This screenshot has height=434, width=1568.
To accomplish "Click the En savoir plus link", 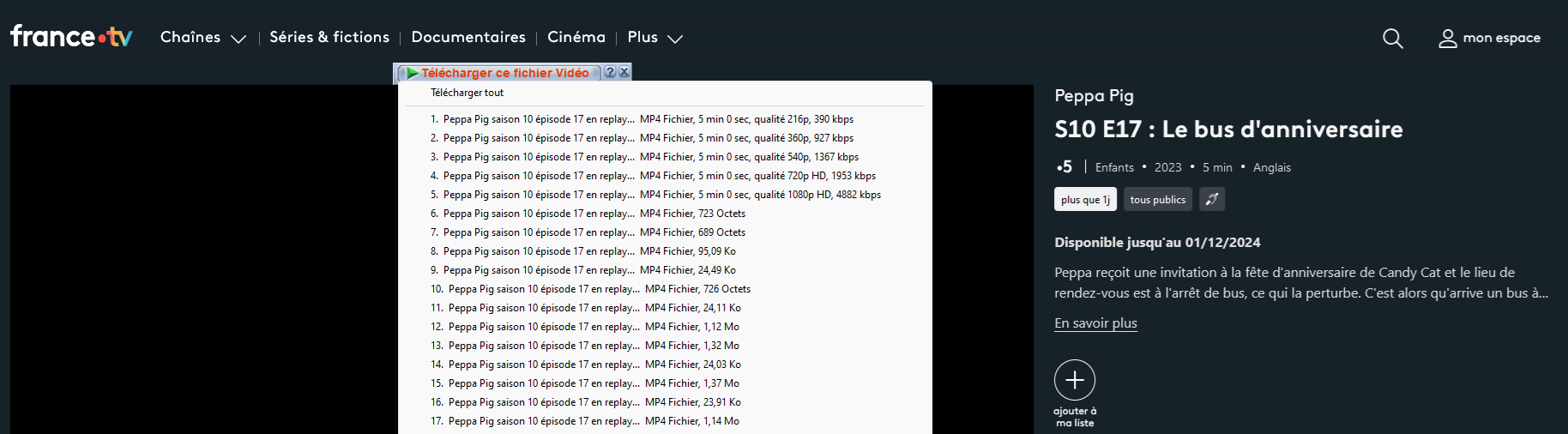I will pos(1095,323).
